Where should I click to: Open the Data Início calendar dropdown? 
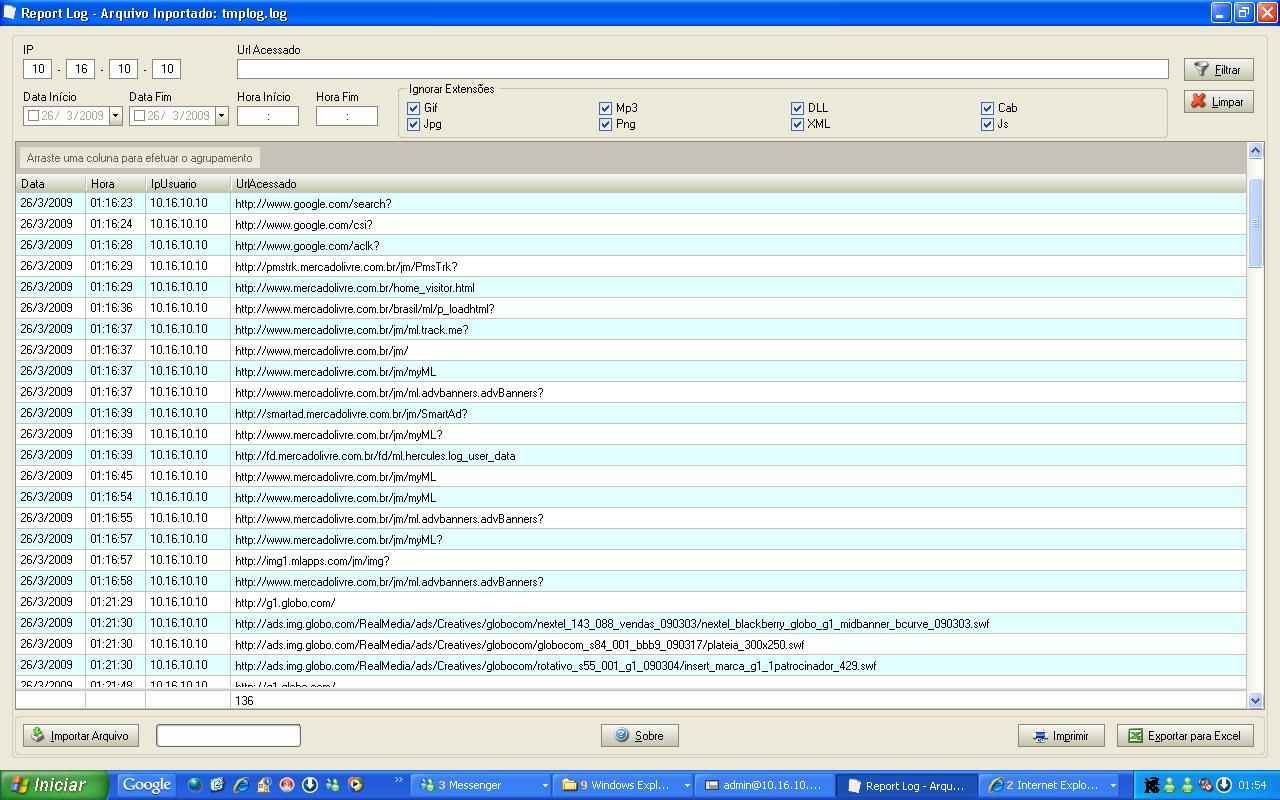click(115, 116)
